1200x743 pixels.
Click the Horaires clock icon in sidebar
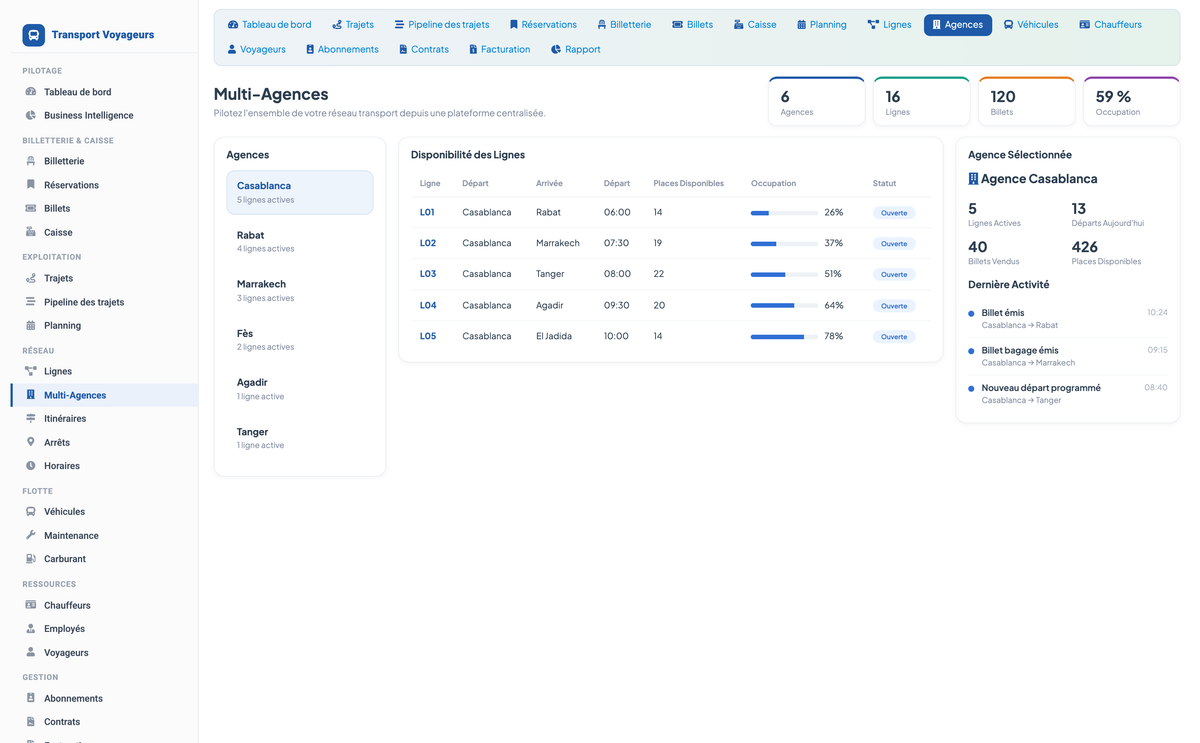(x=31, y=466)
